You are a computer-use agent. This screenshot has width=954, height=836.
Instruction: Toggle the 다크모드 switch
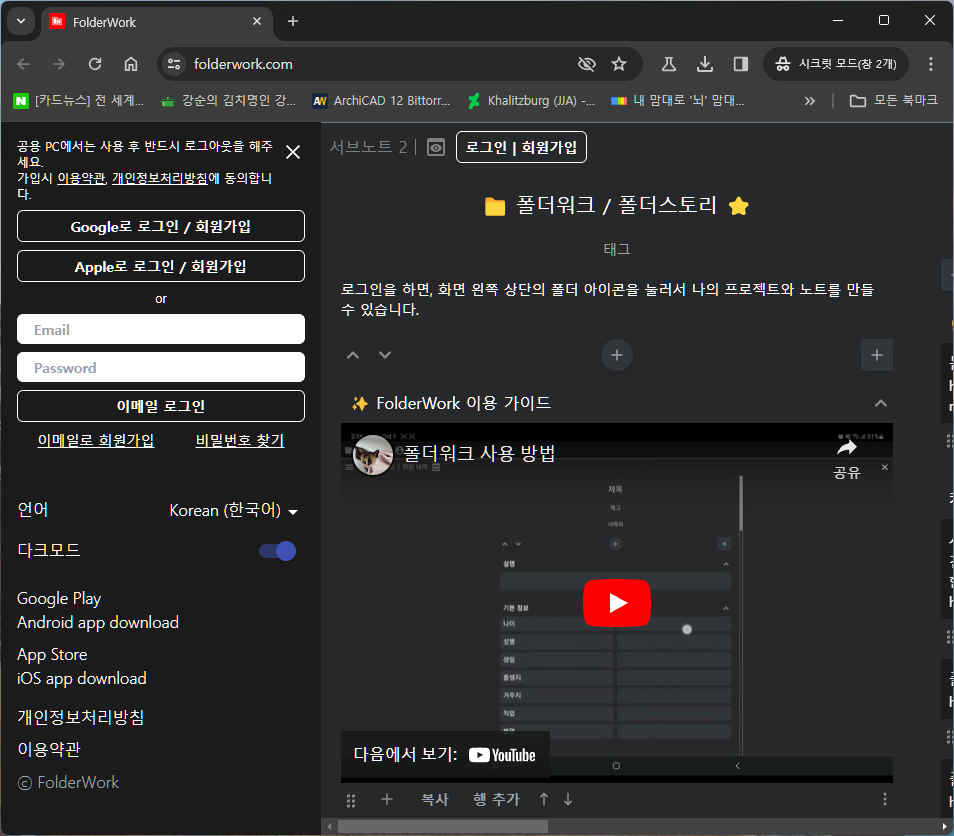277,551
